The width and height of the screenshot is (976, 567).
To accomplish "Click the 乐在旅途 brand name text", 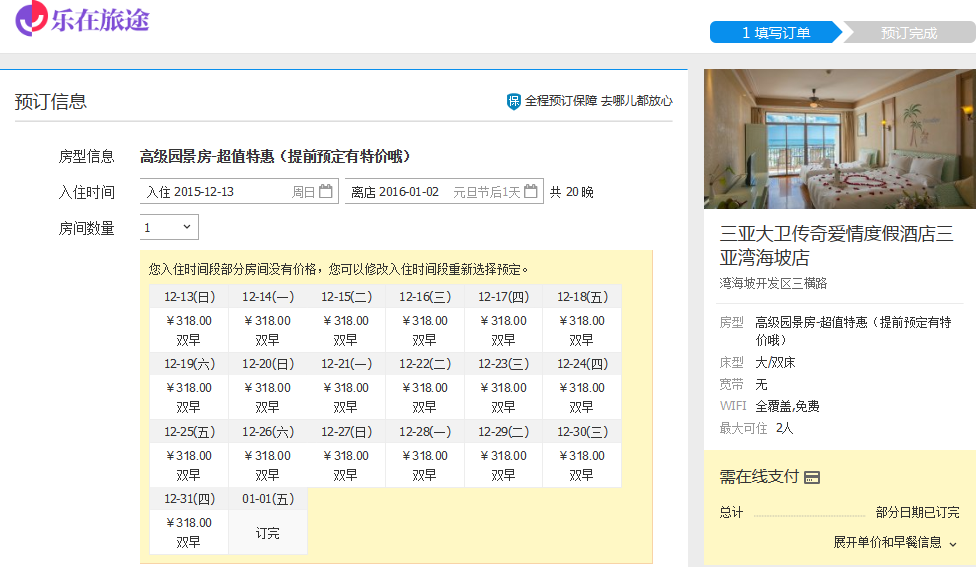I will (100, 19).
